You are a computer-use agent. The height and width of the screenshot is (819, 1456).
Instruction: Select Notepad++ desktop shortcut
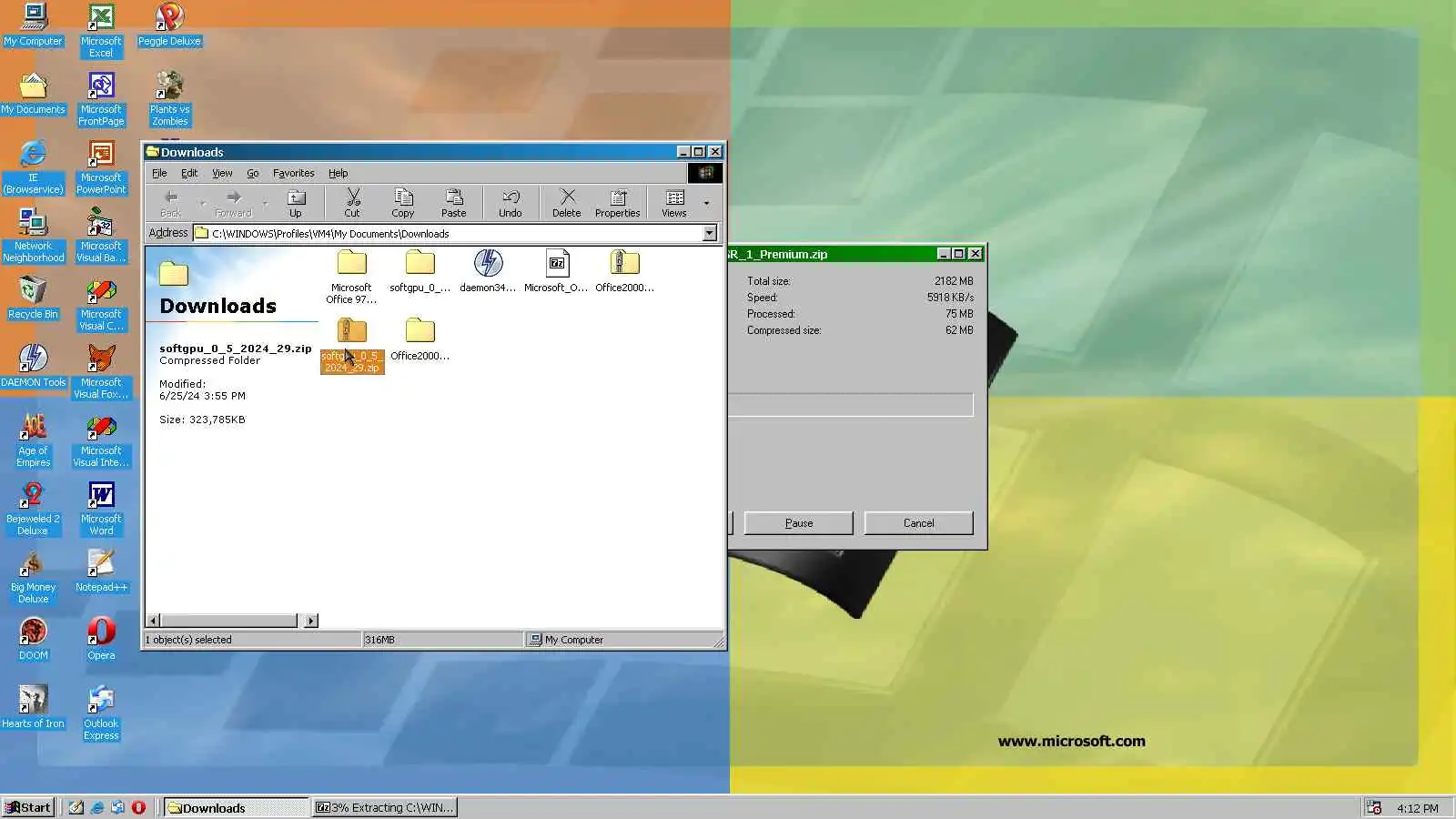[x=101, y=571]
